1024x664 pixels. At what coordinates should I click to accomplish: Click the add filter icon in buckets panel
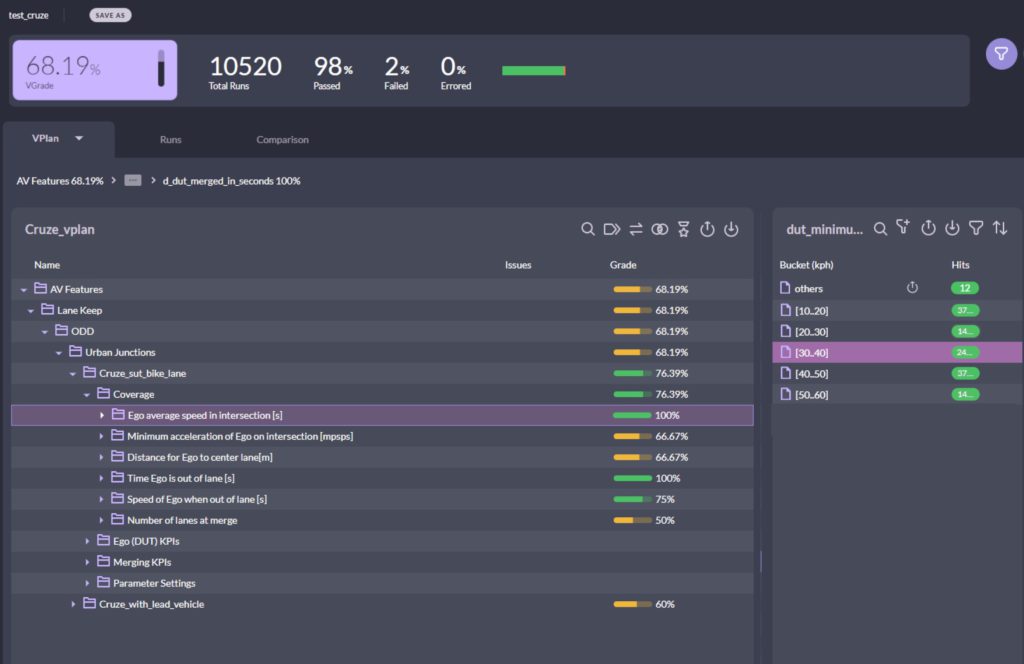pyautogui.click(x=904, y=229)
